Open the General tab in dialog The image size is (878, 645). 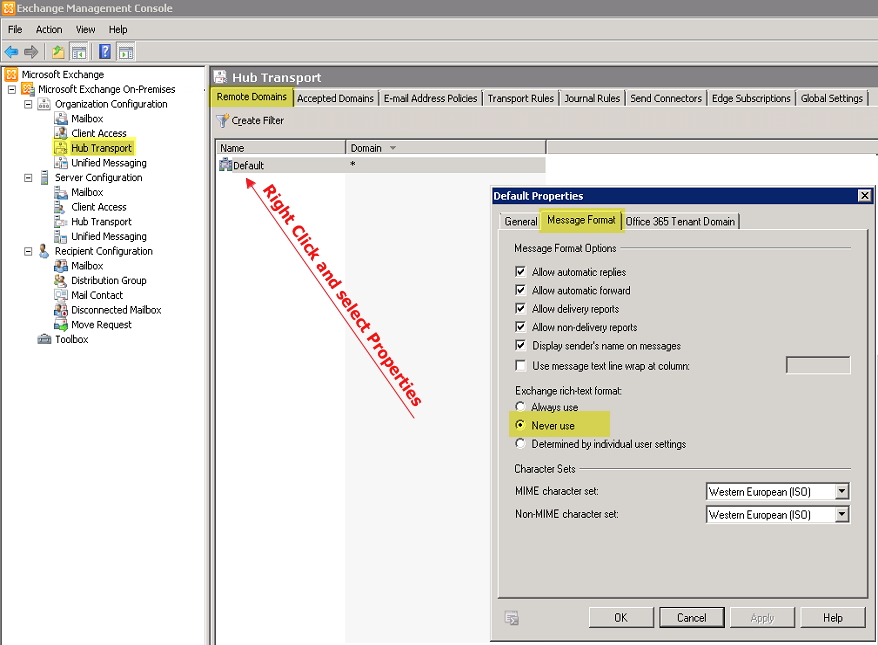tap(521, 222)
